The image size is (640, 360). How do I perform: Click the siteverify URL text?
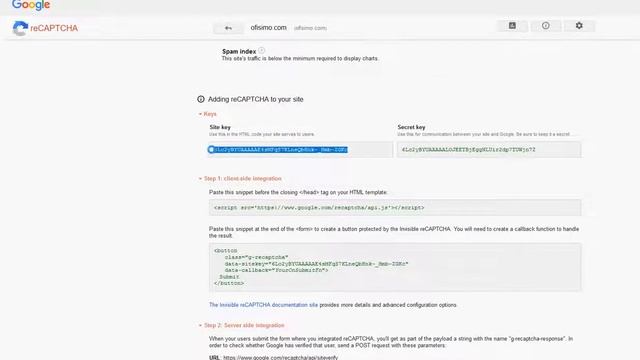coord(280,358)
